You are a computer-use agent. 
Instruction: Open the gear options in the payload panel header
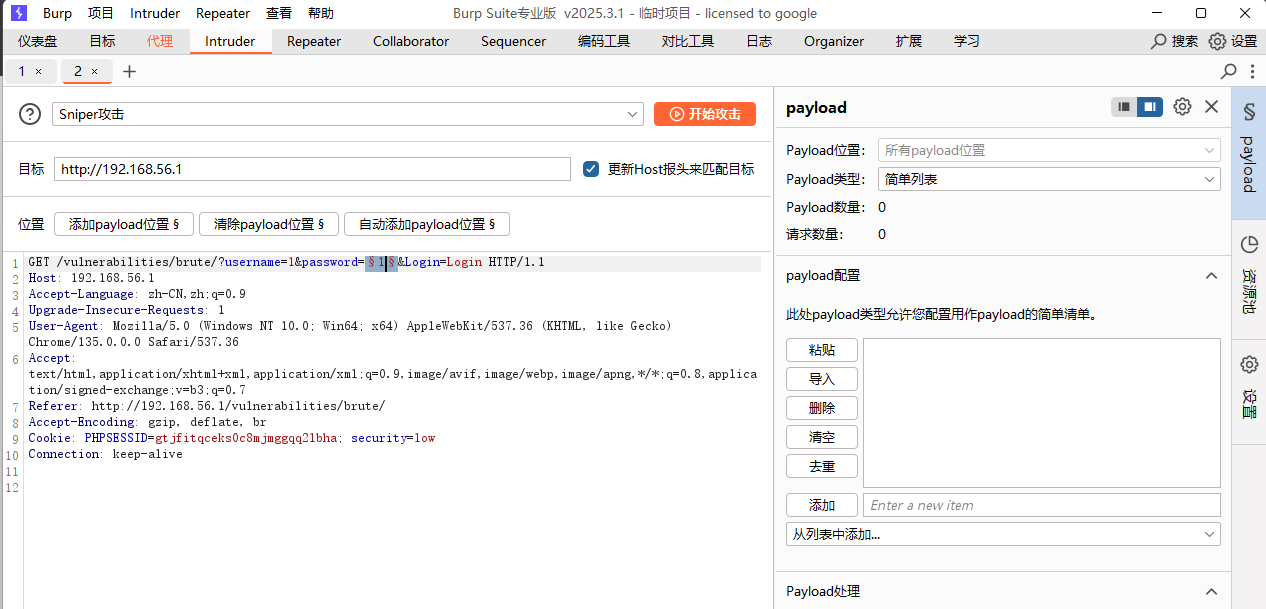coord(1182,107)
